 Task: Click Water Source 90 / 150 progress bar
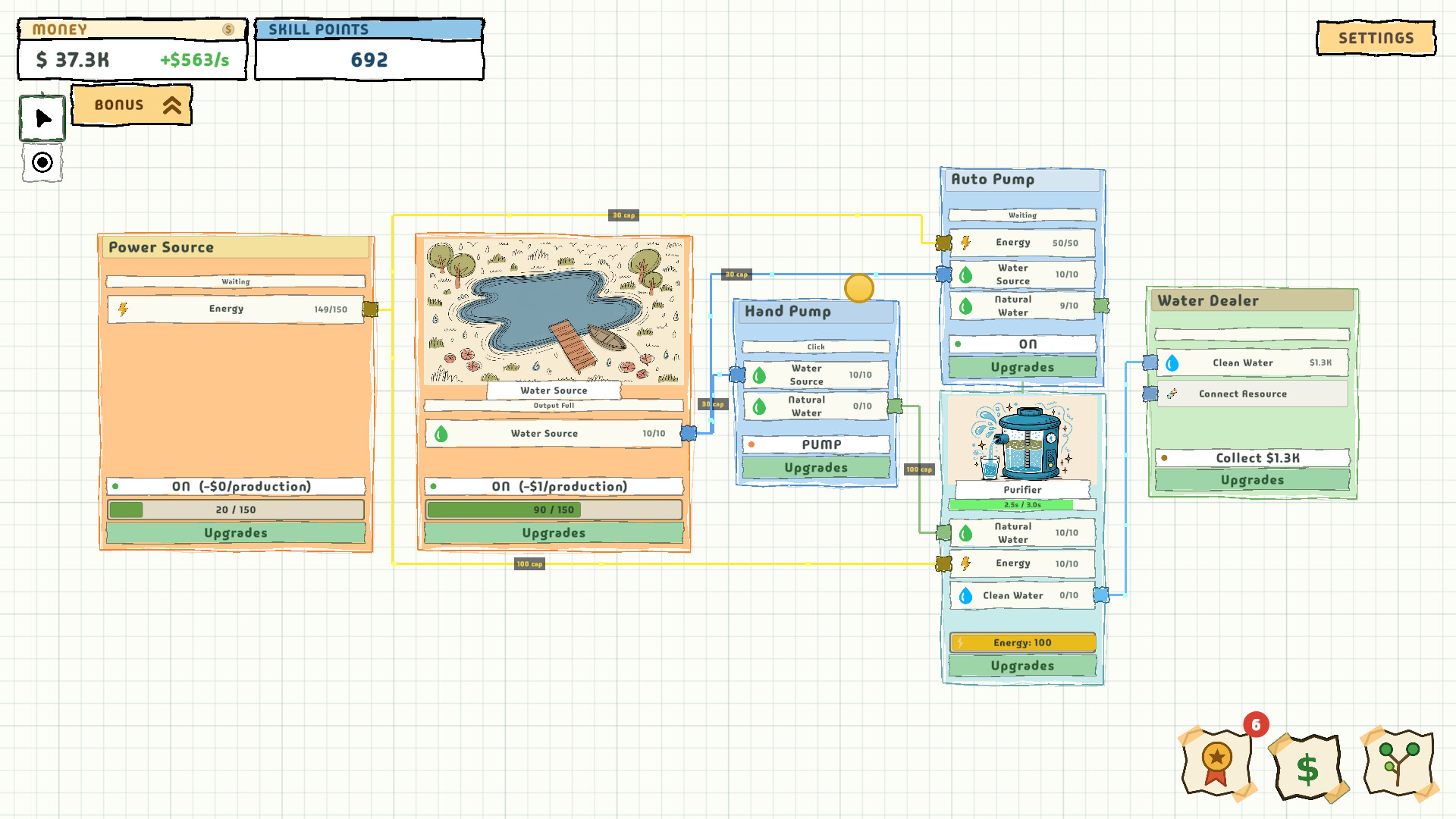[x=554, y=510]
